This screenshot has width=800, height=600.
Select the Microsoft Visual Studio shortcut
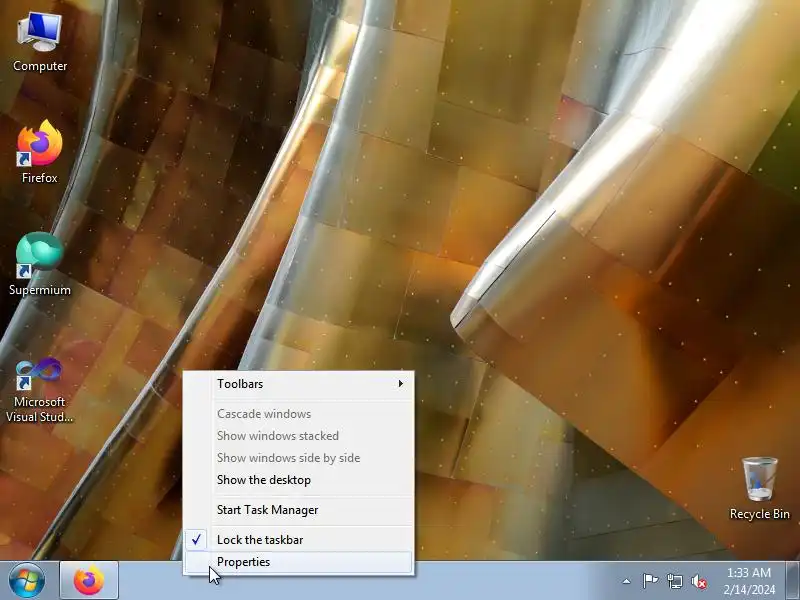[40, 390]
